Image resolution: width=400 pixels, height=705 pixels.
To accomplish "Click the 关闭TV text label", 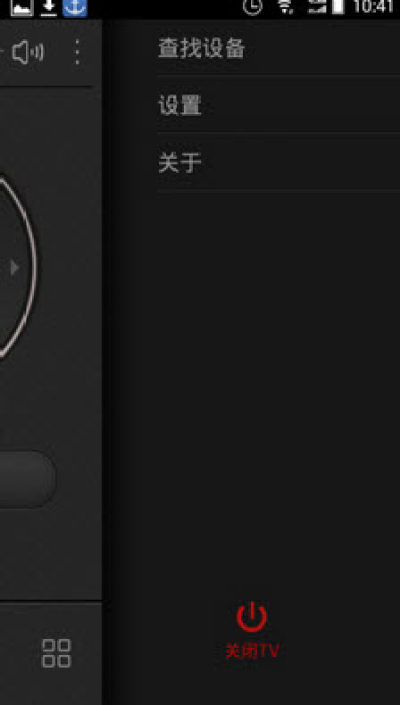I will point(252,651).
